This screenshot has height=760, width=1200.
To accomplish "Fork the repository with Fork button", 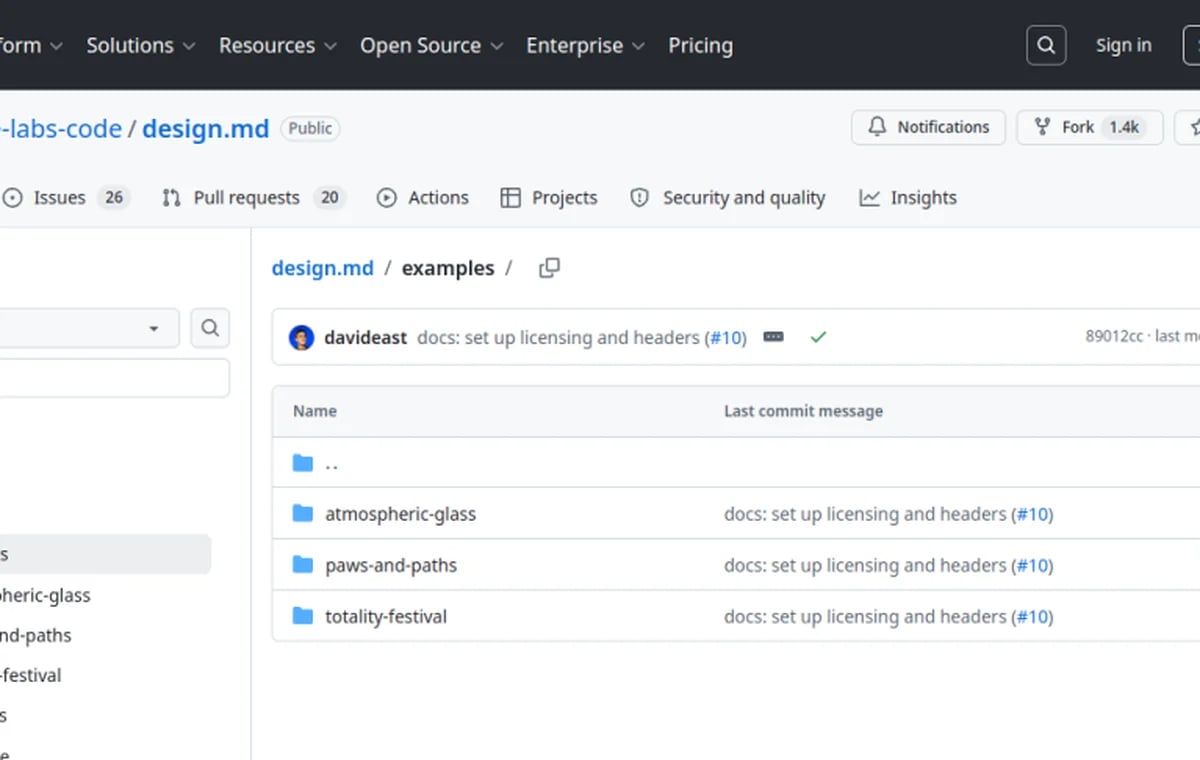I will [1090, 127].
